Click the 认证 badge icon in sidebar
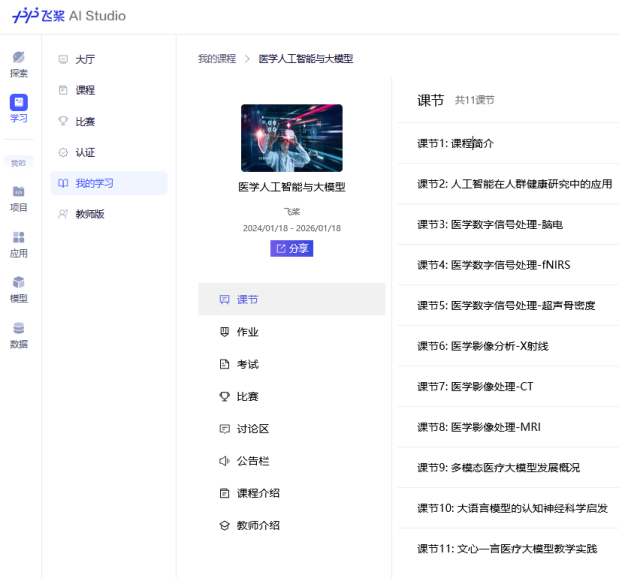619x578 pixels. tap(63, 152)
